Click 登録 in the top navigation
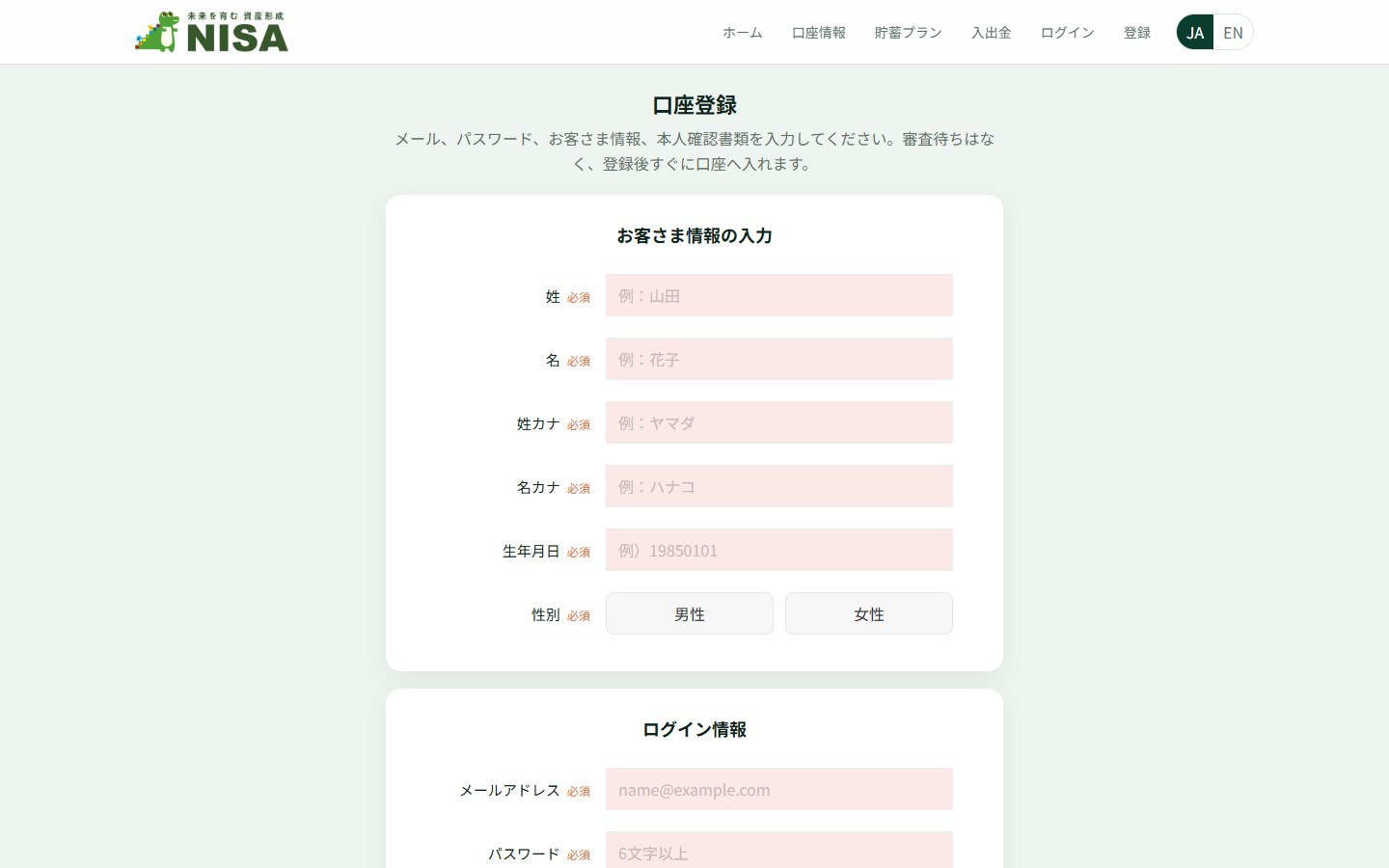Image resolution: width=1389 pixels, height=868 pixels. [1137, 33]
